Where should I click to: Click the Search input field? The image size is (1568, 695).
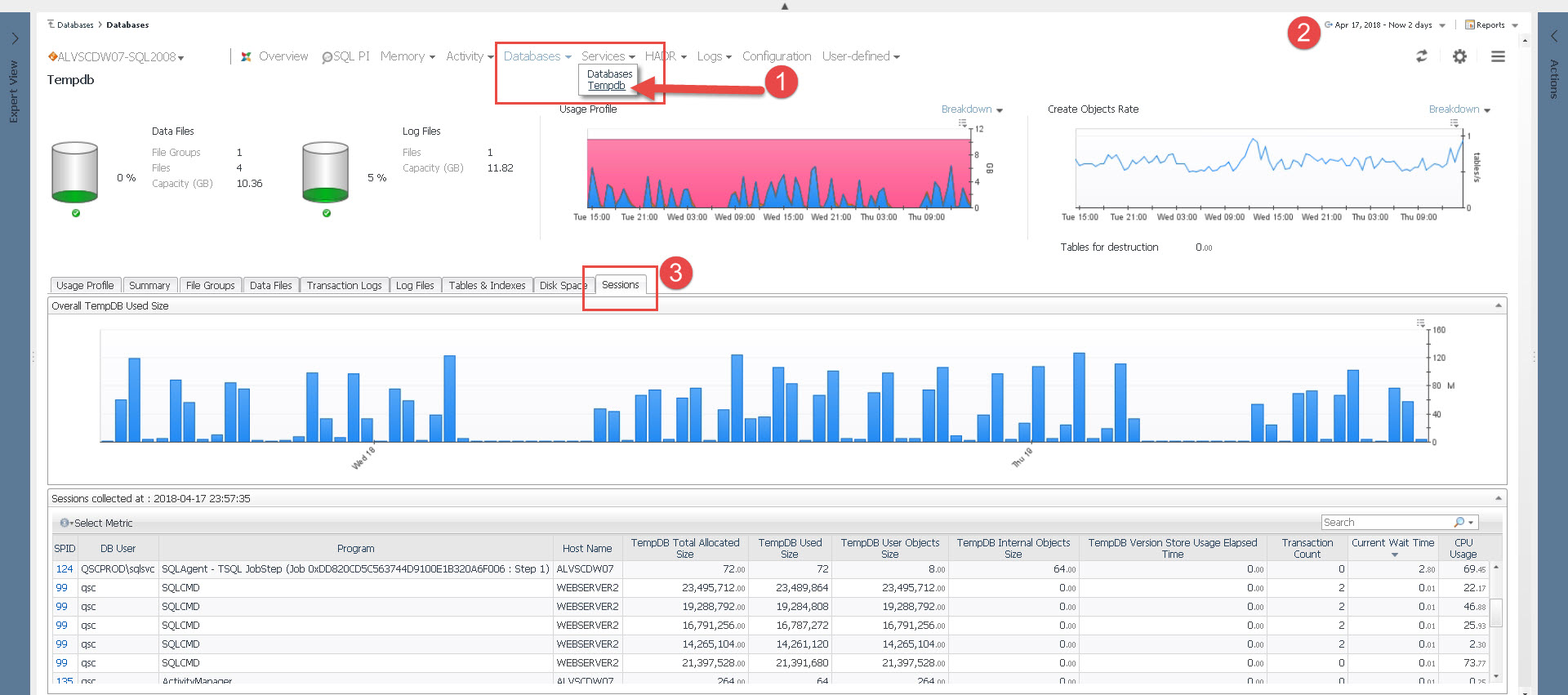[1387, 523]
